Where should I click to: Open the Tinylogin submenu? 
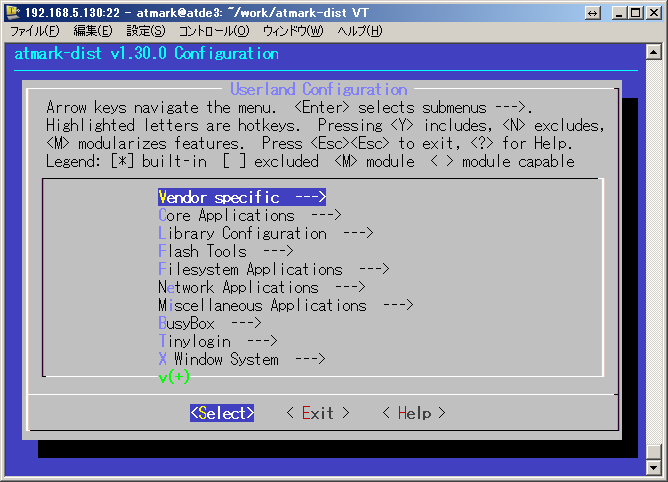pos(217,341)
